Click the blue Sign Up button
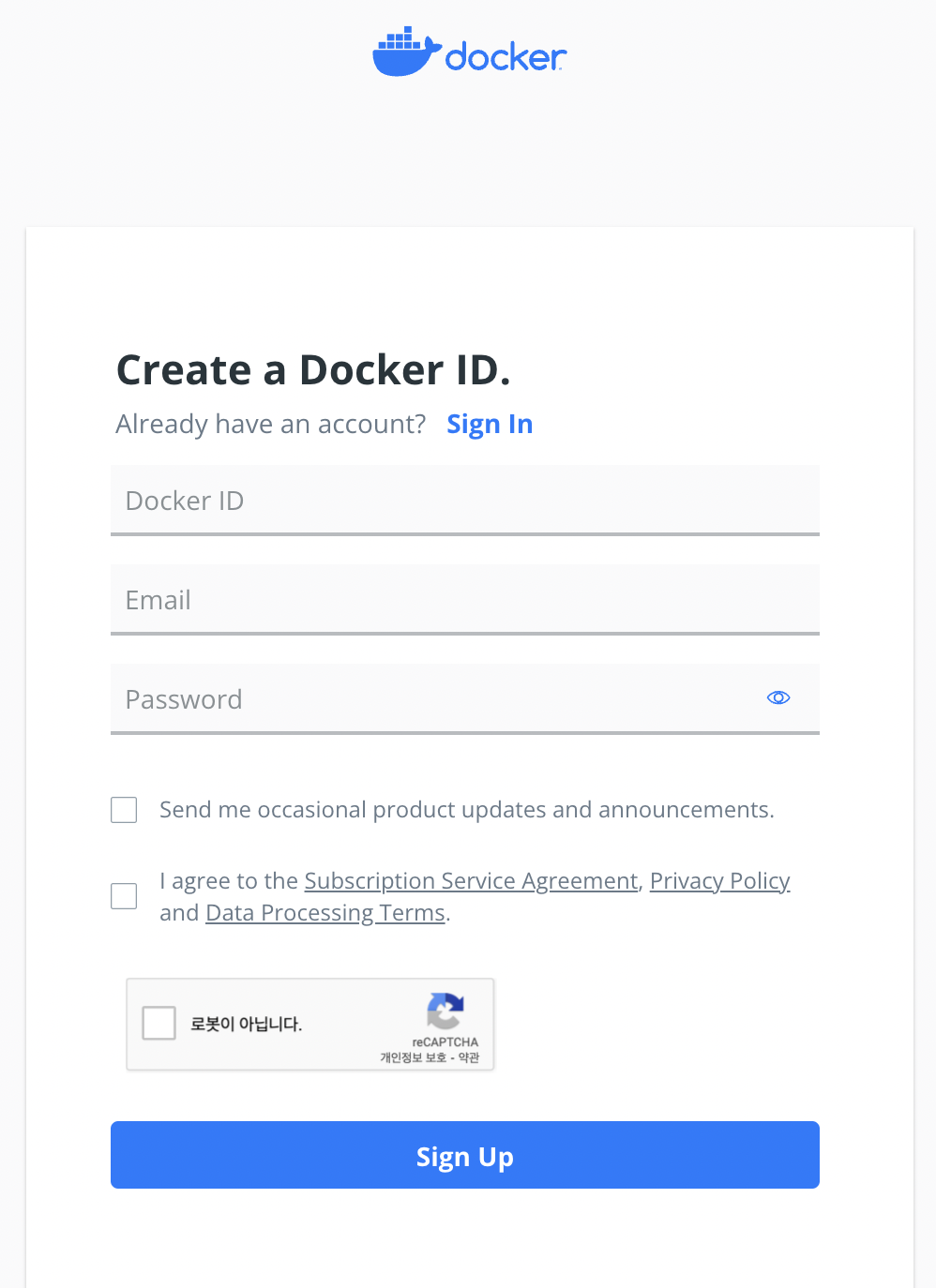Screen dimensions: 936x1288 coord(465,1155)
